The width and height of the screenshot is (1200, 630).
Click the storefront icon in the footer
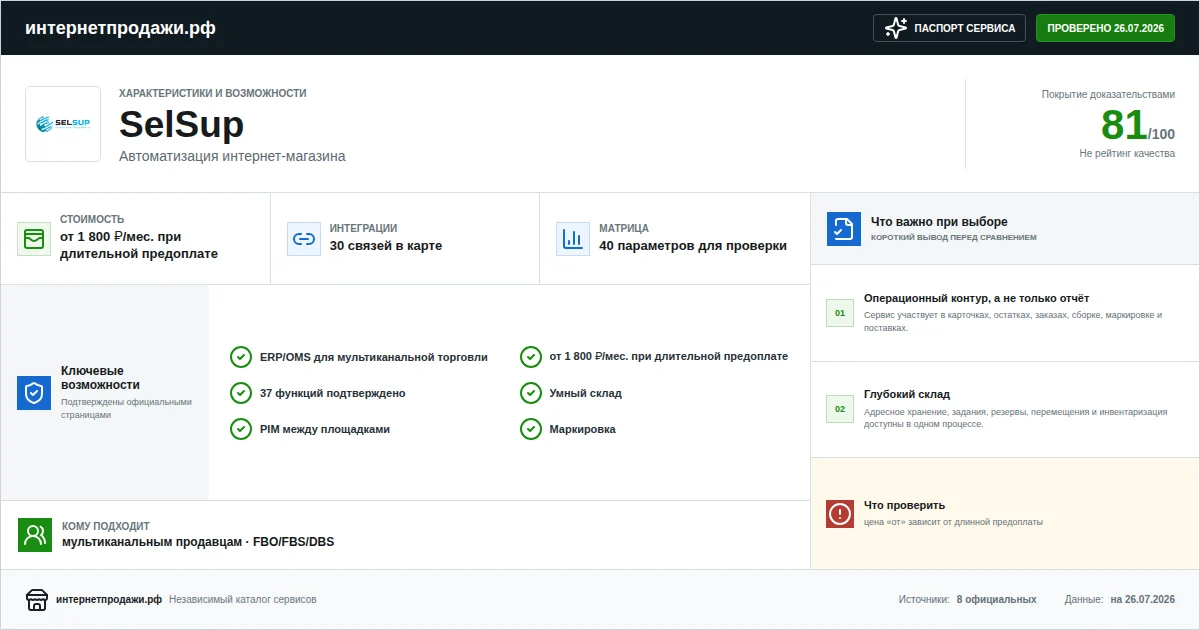[x=37, y=600]
